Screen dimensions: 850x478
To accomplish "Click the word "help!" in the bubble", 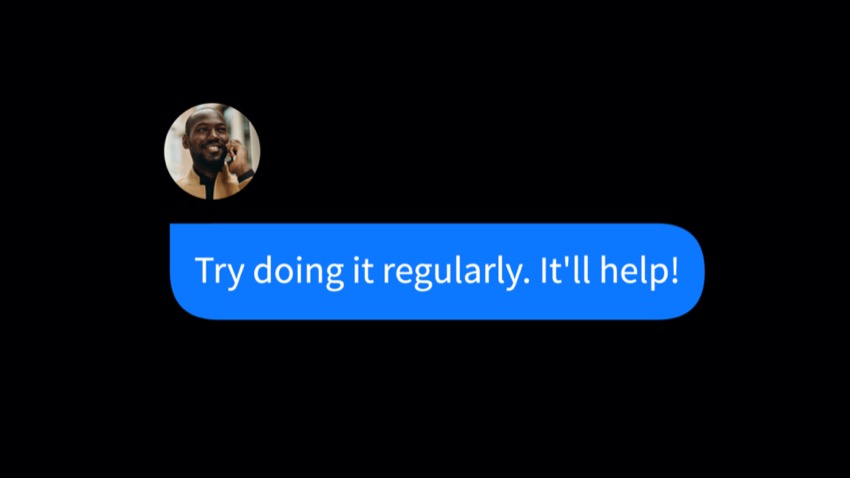I will (x=640, y=272).
